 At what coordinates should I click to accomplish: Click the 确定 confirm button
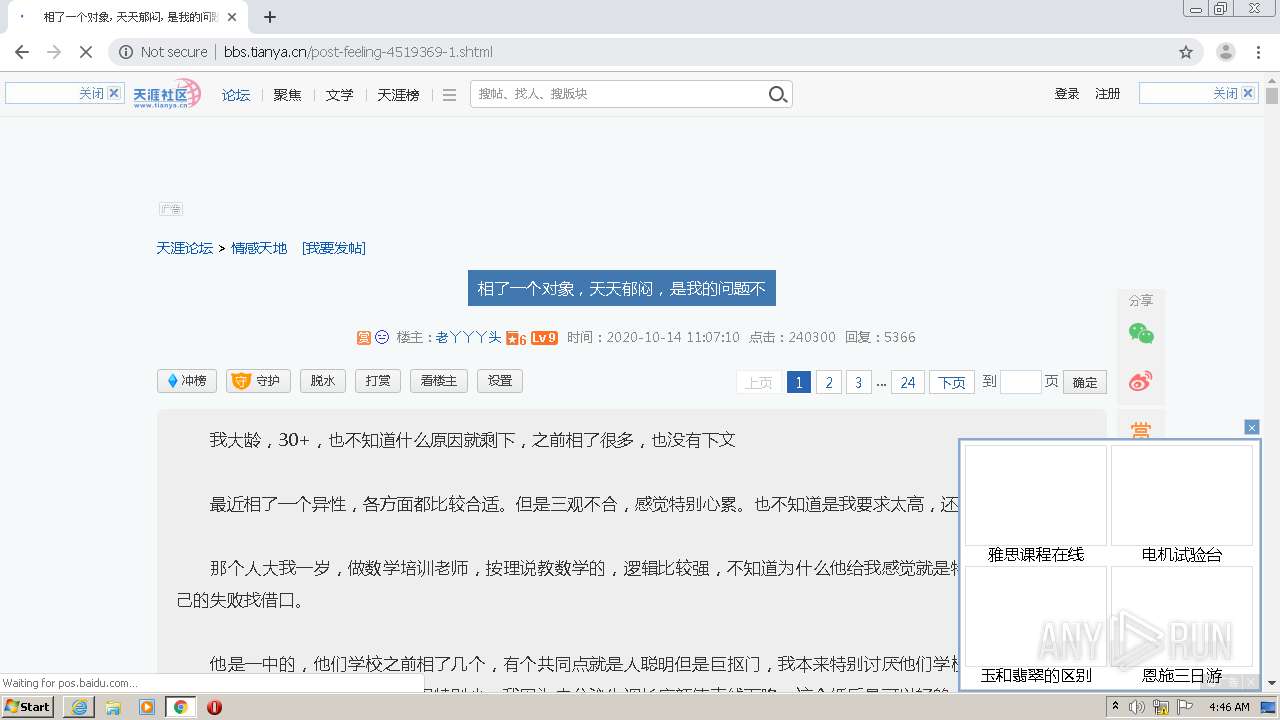tap(1085, 382)
